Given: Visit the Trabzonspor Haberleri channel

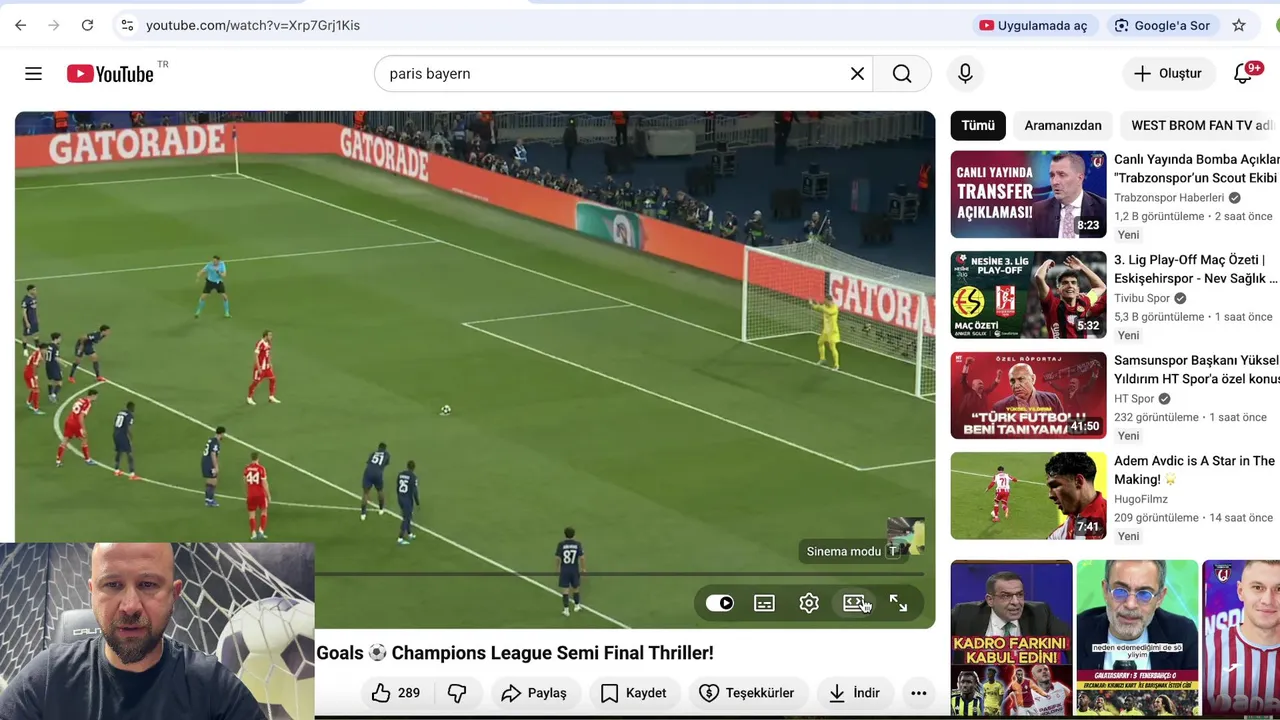Looking at the screenshot, I should tap(1169, 198).
